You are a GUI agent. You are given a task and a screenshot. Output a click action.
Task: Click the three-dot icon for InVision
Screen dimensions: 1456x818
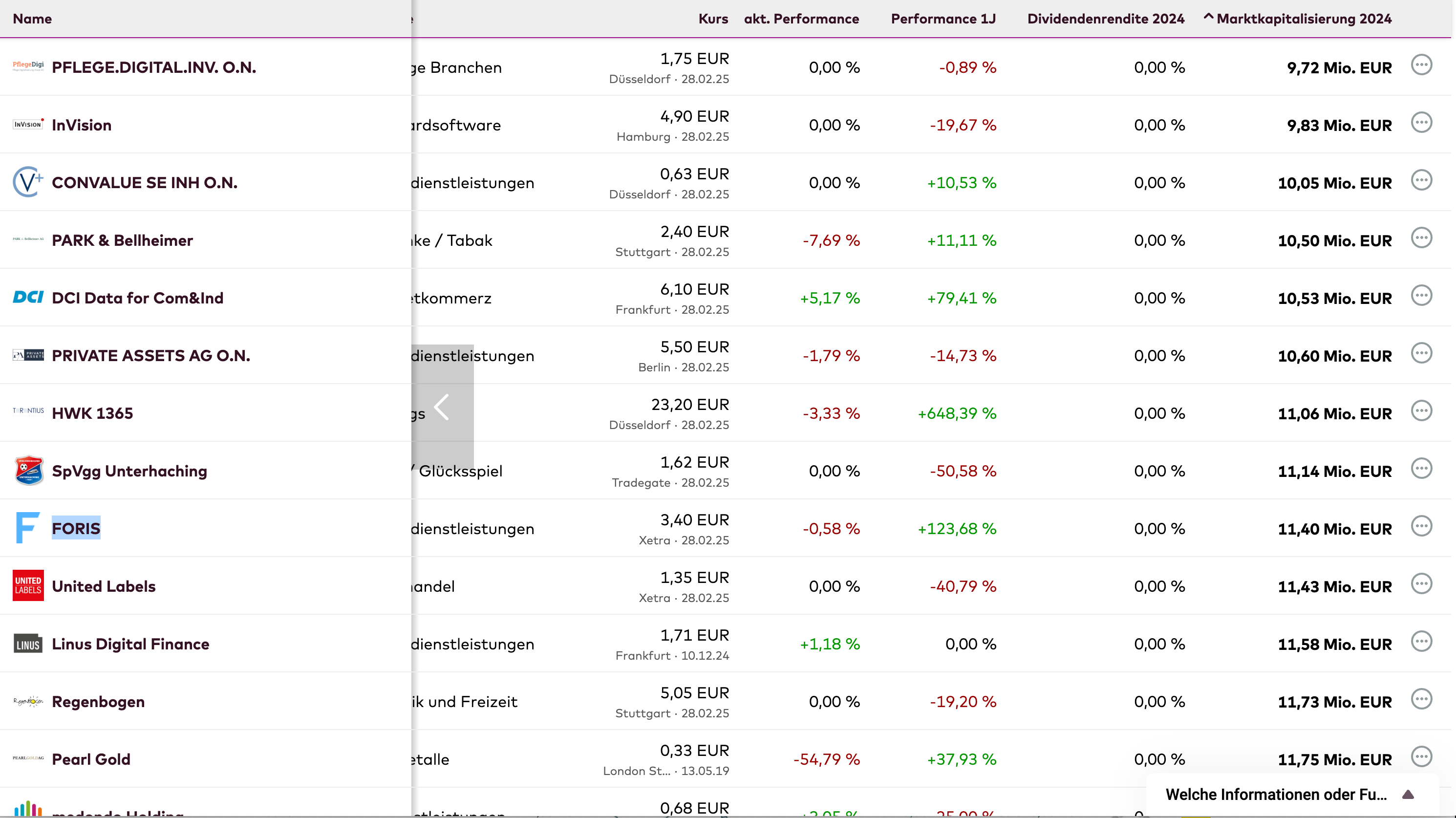pyautogui.click(x=1421, y=123)
